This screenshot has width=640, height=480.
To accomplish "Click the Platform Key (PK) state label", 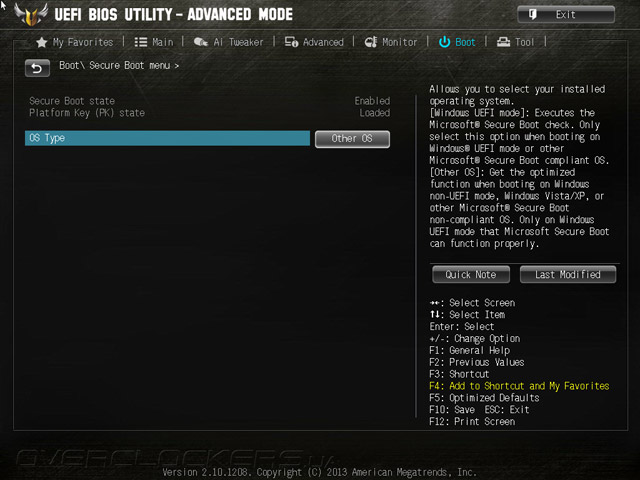I will (87, 113).
